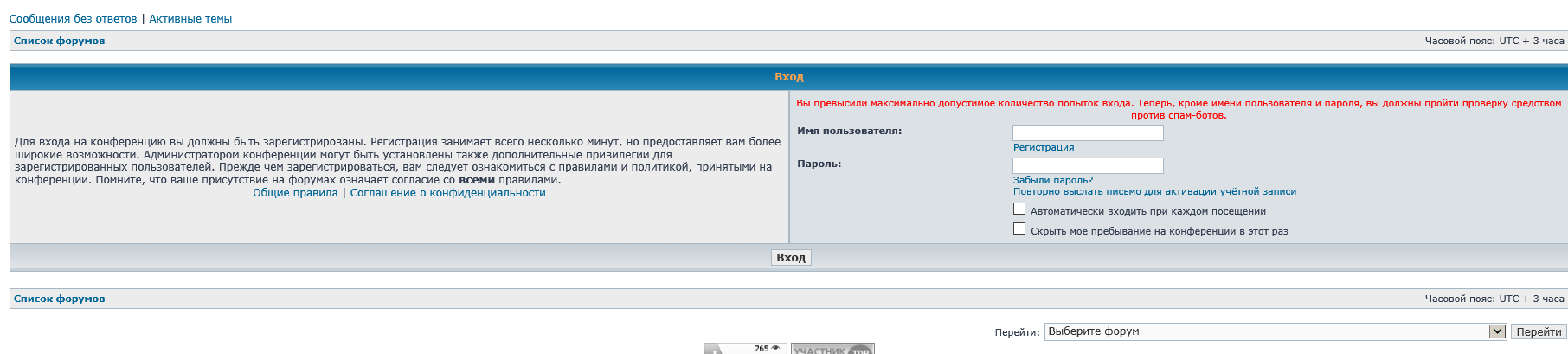Click the «Перейти» button
Image resolution: width=1568 pixels, height=354 pixels.
[x=1539, y=331]
